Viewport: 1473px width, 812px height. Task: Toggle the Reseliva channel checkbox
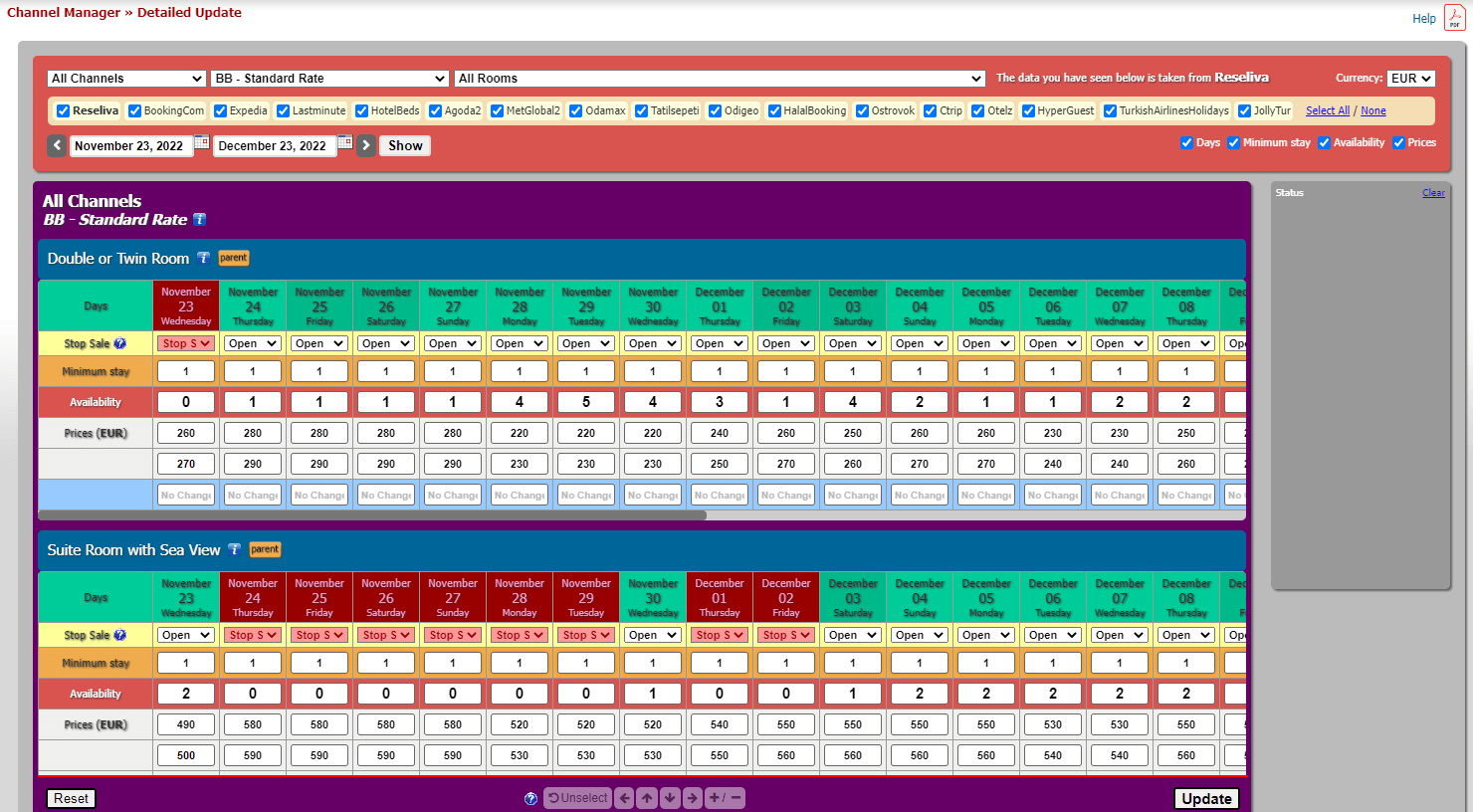[x=63, y=111]
